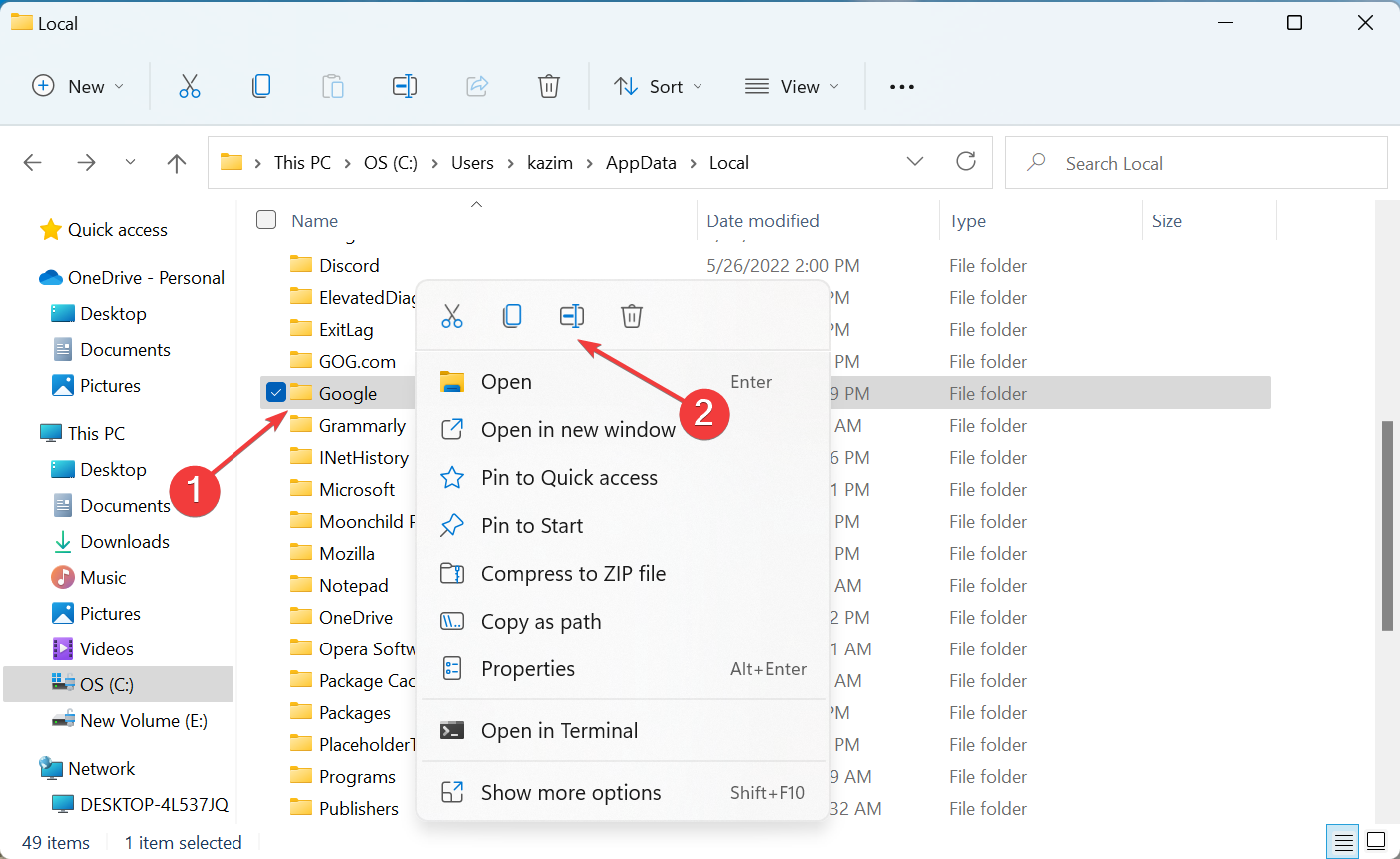The width and height of the screenshot is (1400, 859).
Task: Select Pin to Start
Action: (x=625, y=526)
